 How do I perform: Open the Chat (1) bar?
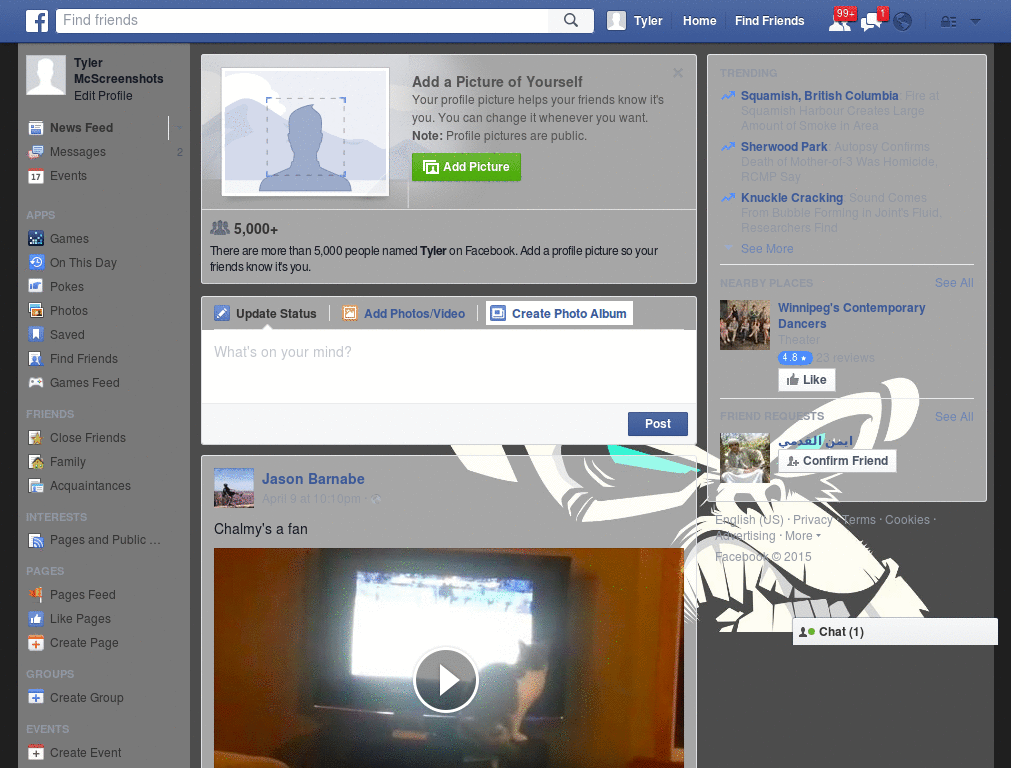click(x=895, y=632)
